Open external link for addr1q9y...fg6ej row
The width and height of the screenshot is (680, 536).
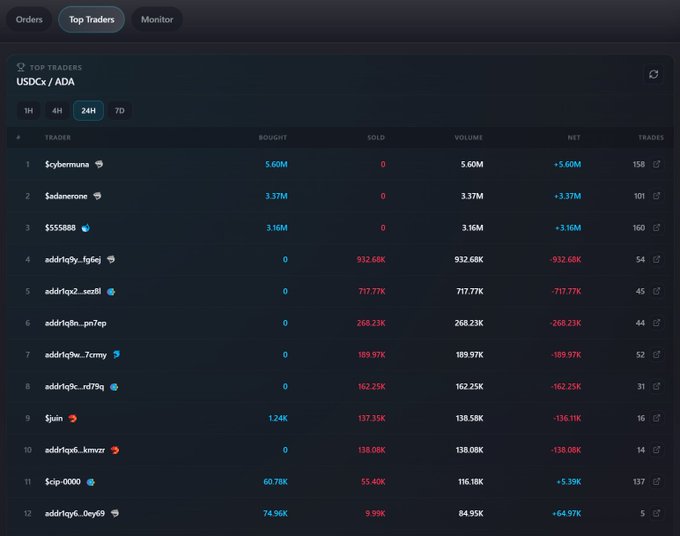(657, 259)
